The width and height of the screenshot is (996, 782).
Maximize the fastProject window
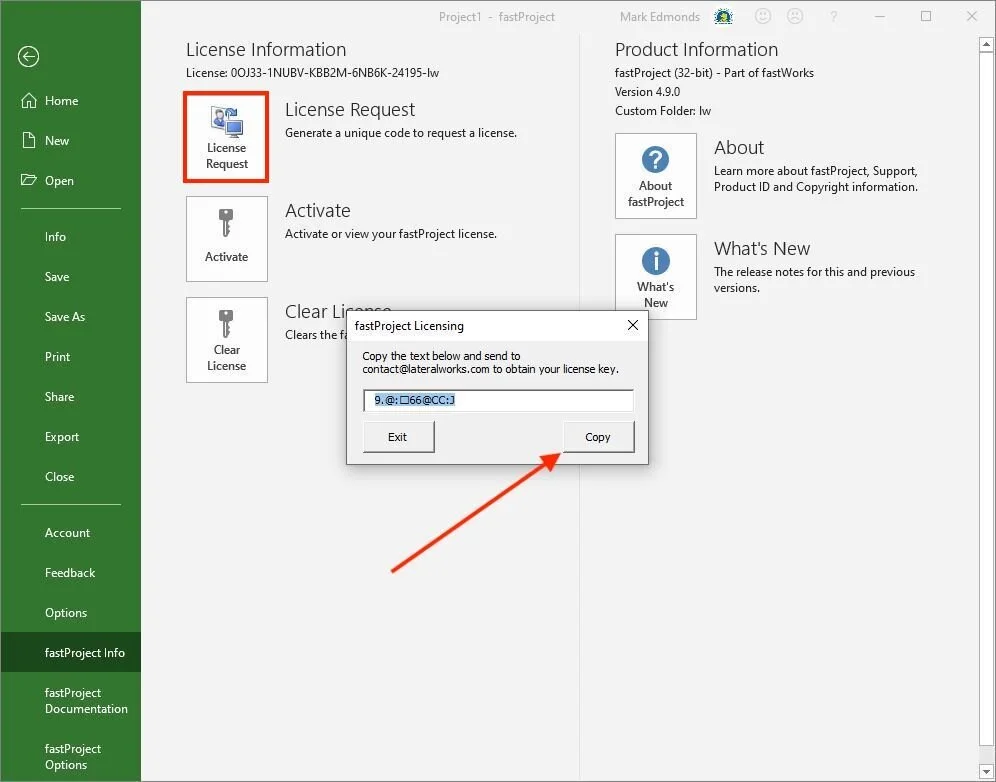point(926,17)
